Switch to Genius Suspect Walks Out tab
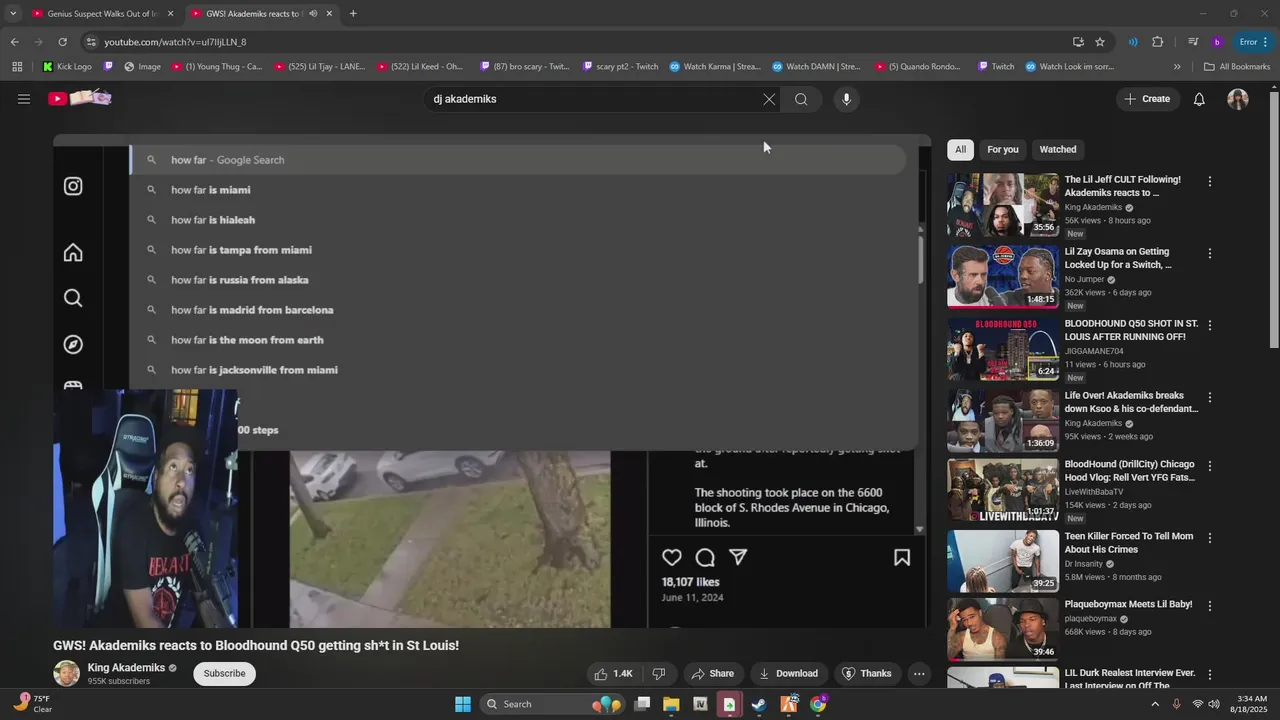Image resolution: width=1280 pixels, height=720 pixels. [x=100, y=14]
